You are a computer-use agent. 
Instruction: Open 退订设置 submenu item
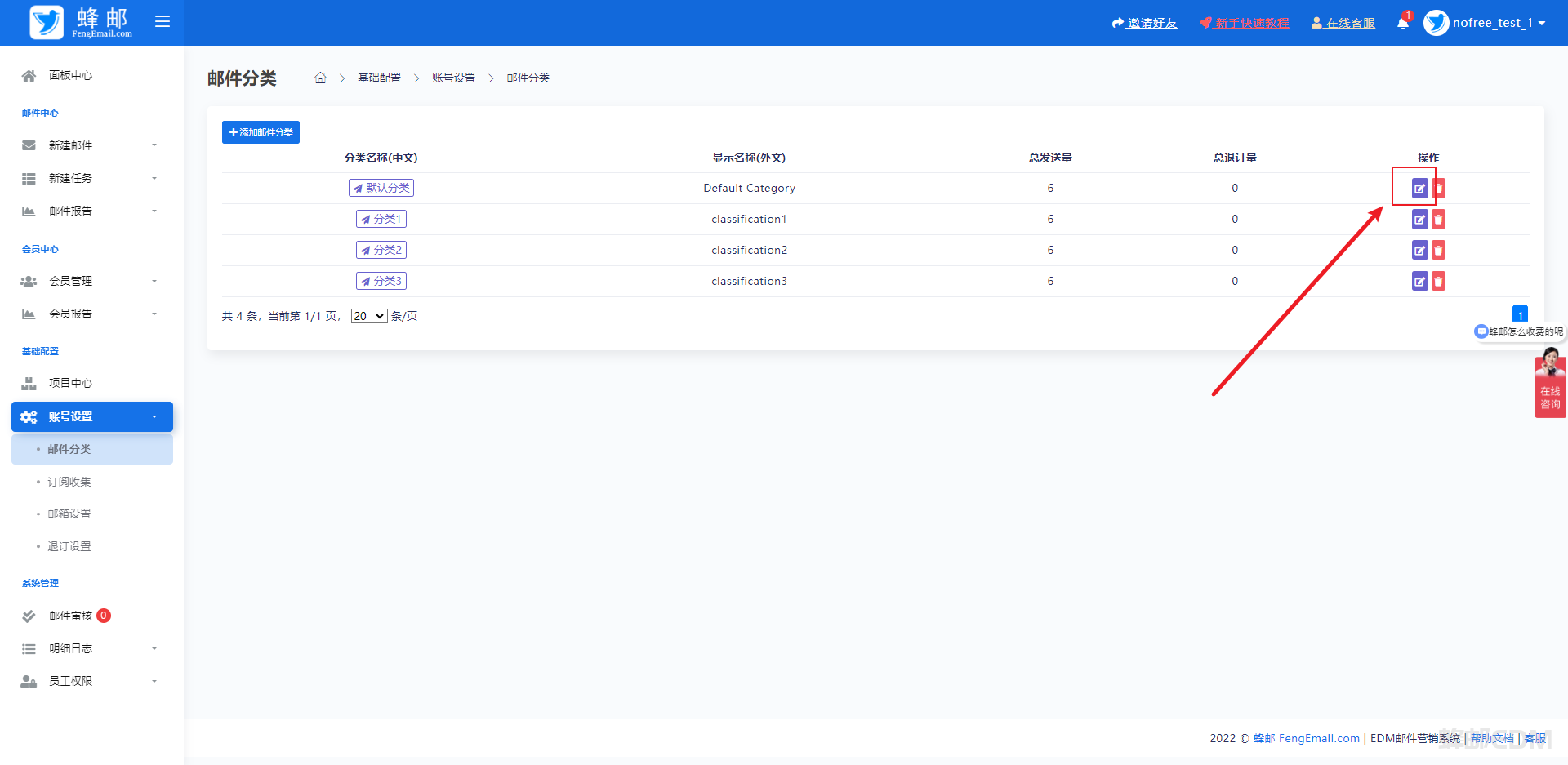tap(69, 546)
